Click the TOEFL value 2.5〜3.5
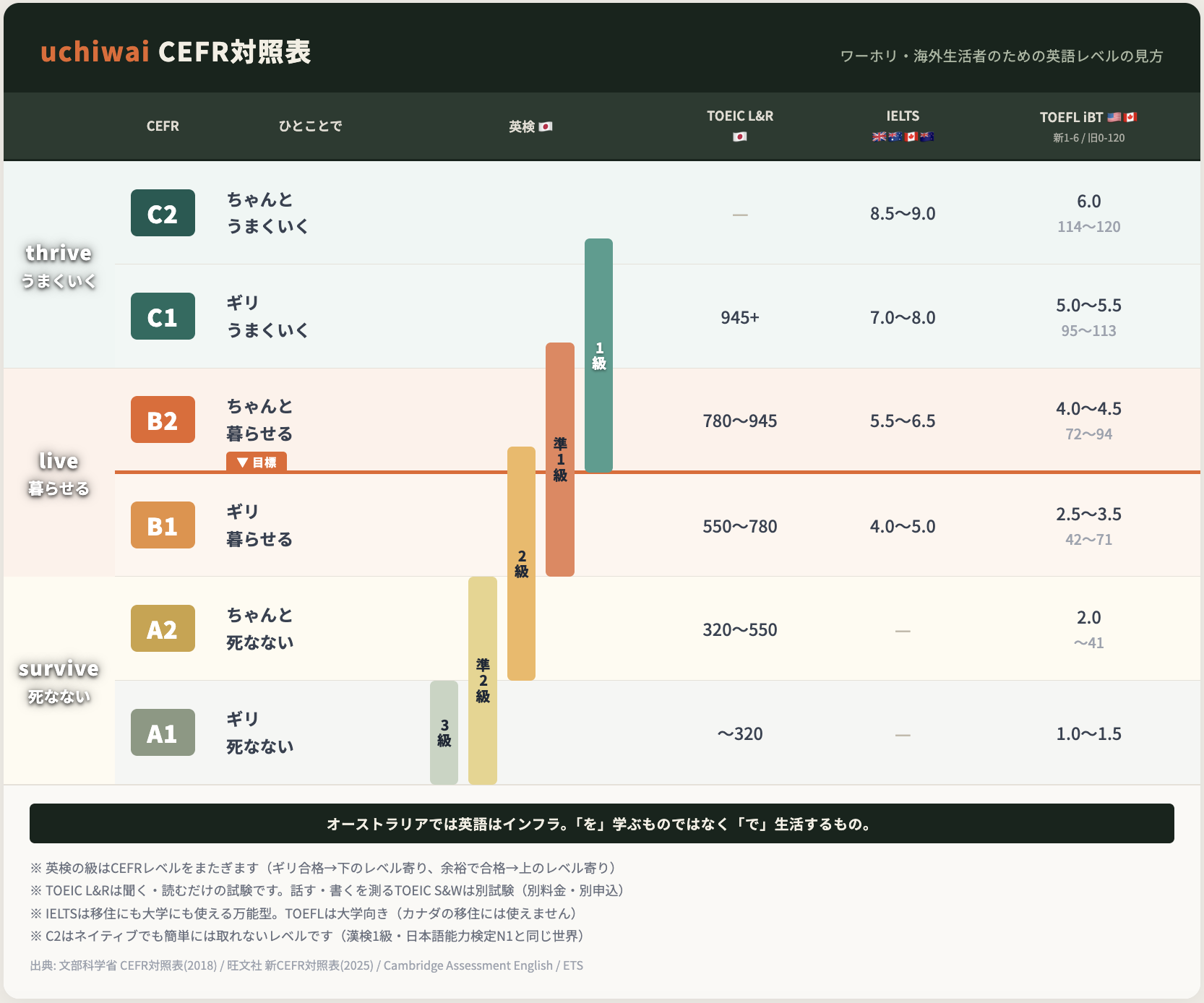Screen dimensions: 1204x1003 coord(1088,515)
